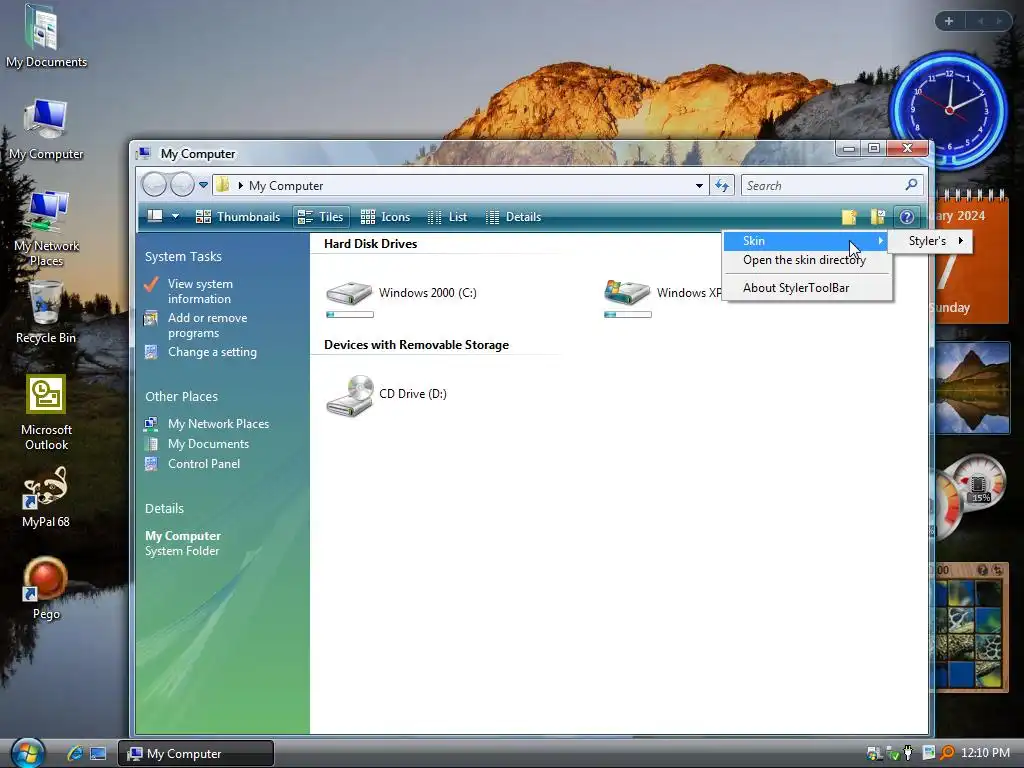Viewport: 1024px width, 768px height.
Task: Expand the address bar dropdown
Action: coord(699,185)
